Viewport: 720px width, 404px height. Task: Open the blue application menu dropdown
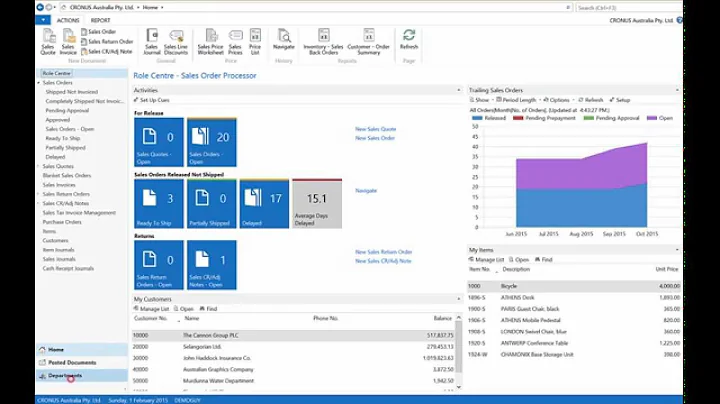coord(43,20)
